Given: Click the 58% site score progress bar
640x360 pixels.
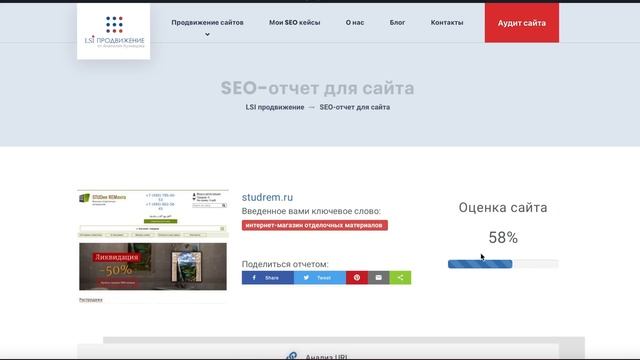Looking at the screenshot, I should tap(503, 264).
